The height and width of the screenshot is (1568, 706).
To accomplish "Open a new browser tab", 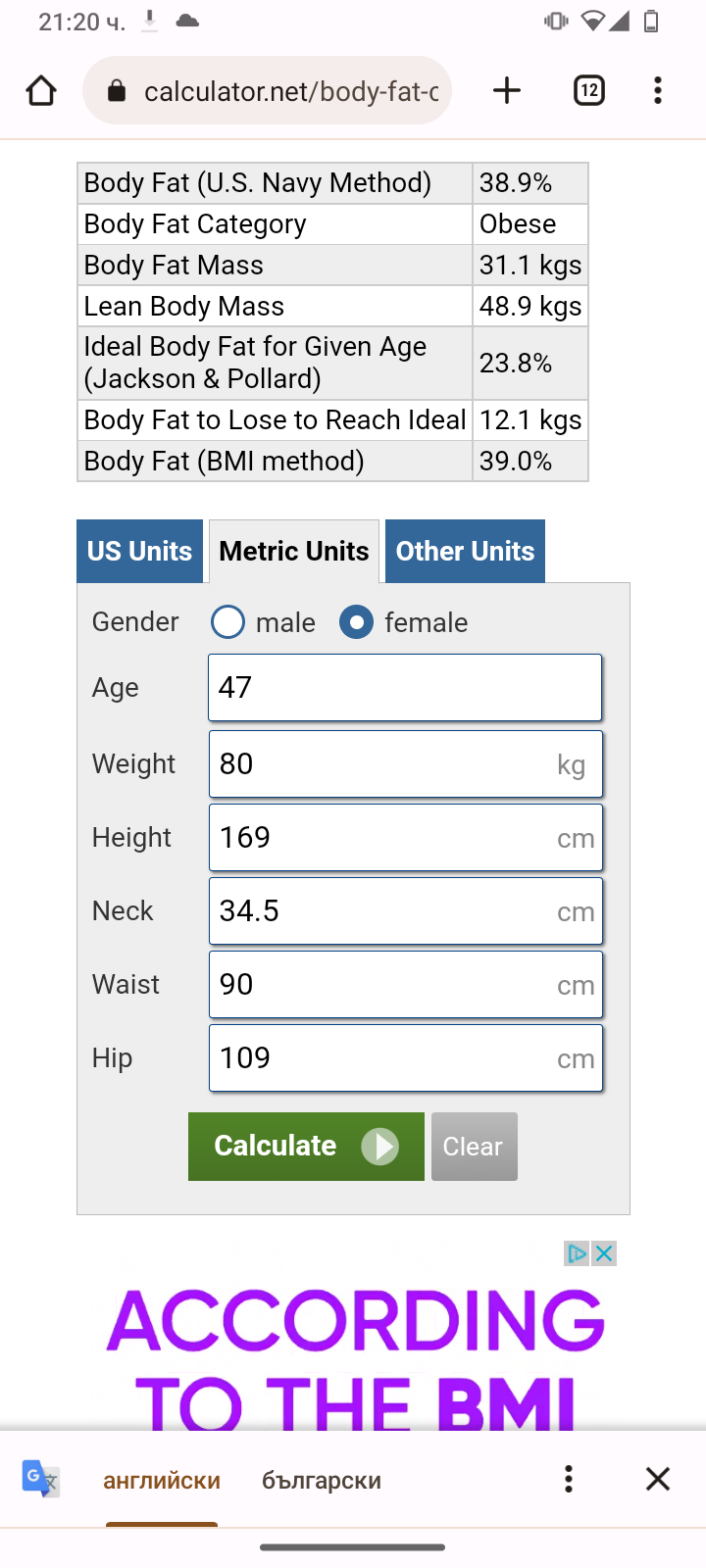I will [507, 91].
